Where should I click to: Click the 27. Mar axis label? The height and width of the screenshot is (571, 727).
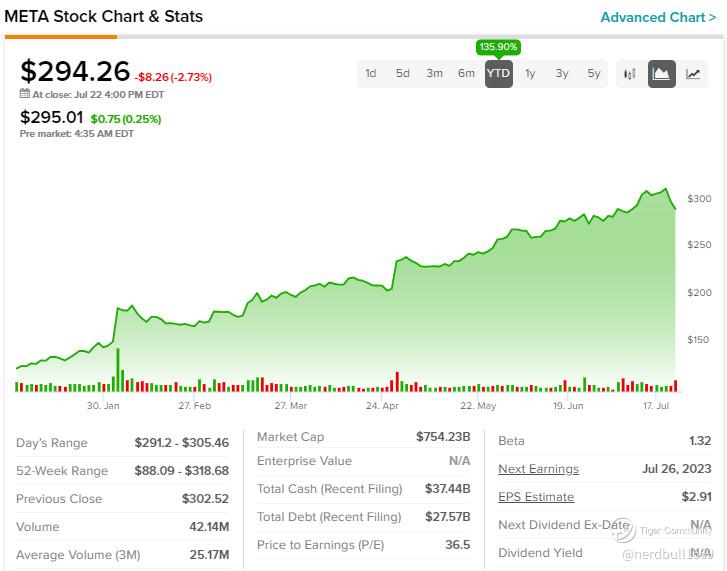[x=291, y=406]
